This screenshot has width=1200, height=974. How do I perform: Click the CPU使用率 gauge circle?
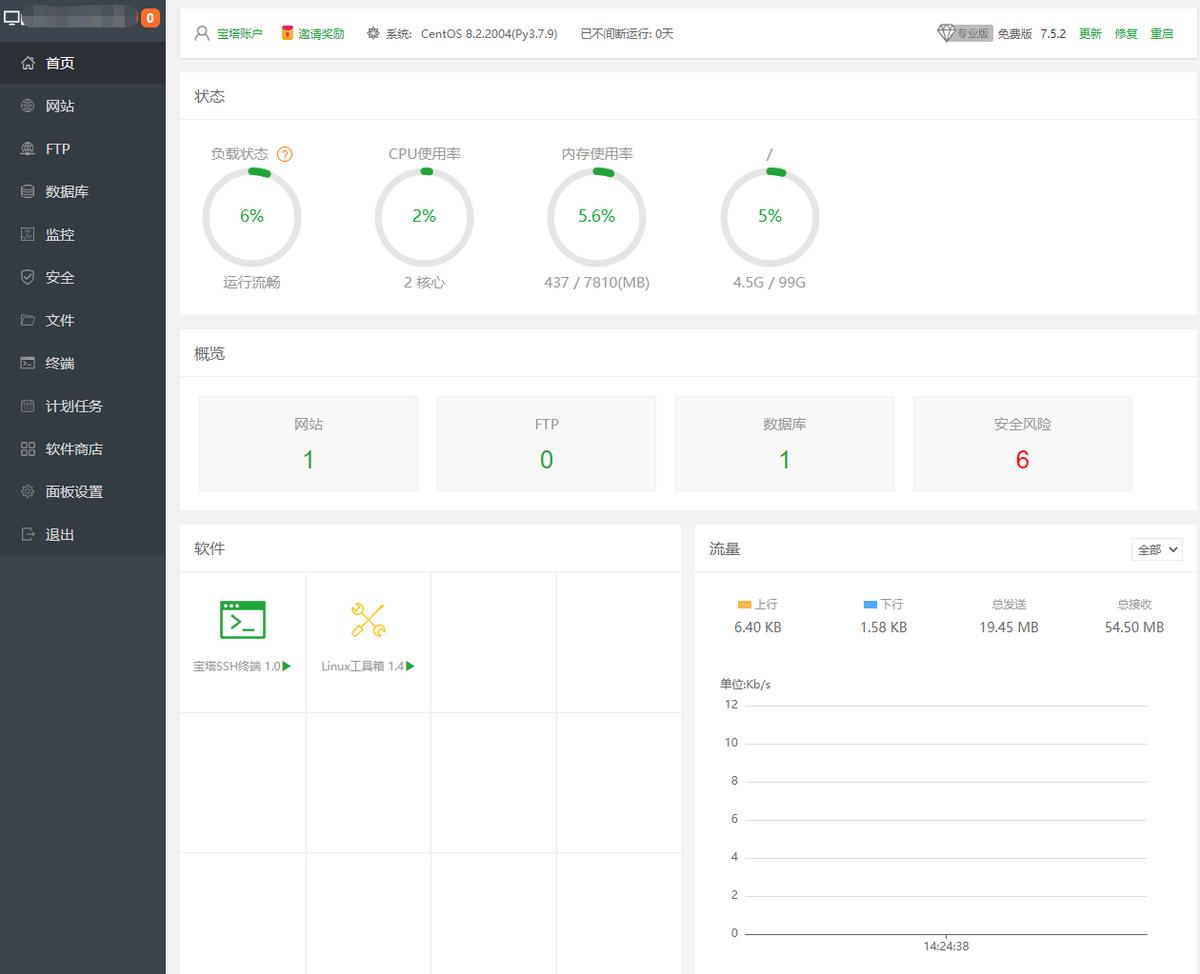tap(424, 216)
